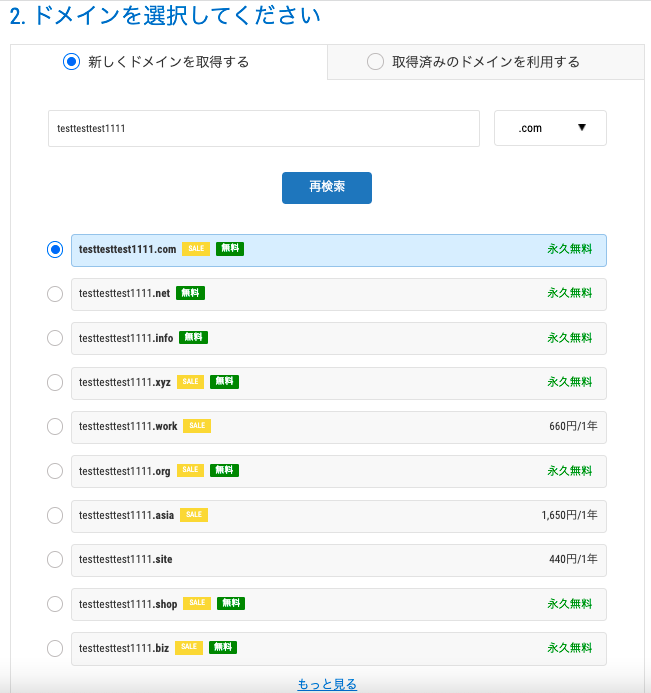Click the SALE badge on the .asia row
The width and height of the screenshot is (651, 693).
[x=194, y=515]
